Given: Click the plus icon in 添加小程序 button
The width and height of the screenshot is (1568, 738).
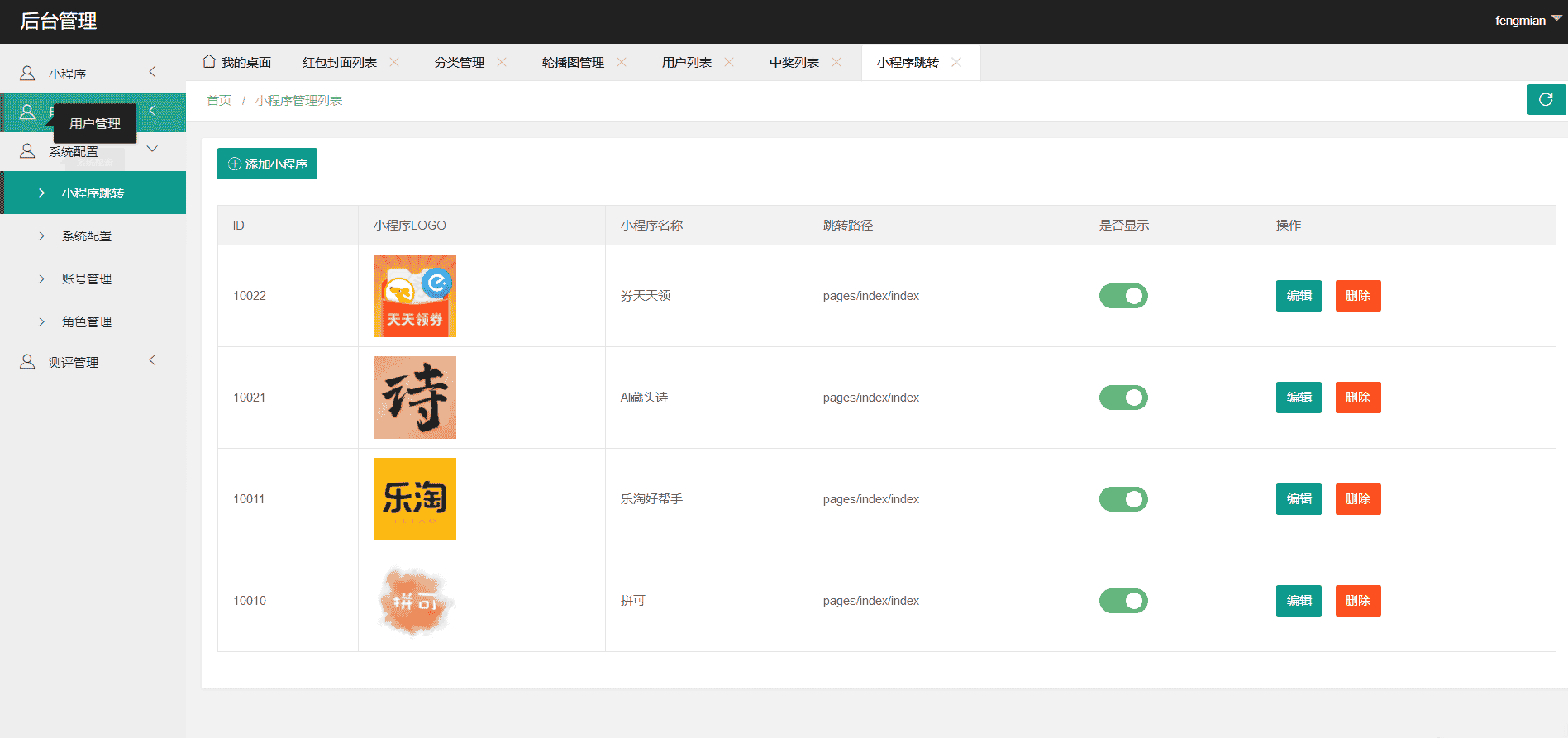Looking at the screenshot, I should click(x=235, y=164).
